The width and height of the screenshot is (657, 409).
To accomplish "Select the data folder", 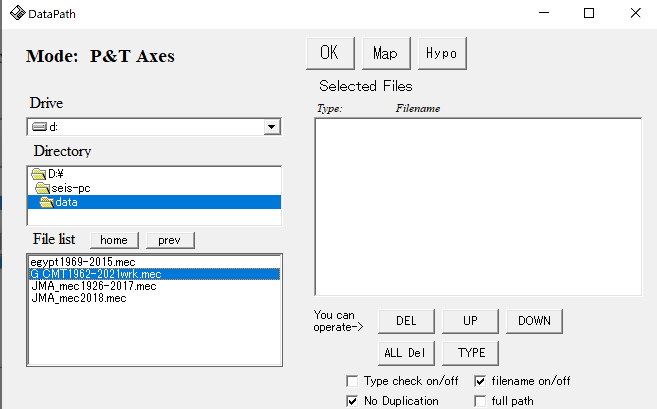I will [x=154, y=202].
